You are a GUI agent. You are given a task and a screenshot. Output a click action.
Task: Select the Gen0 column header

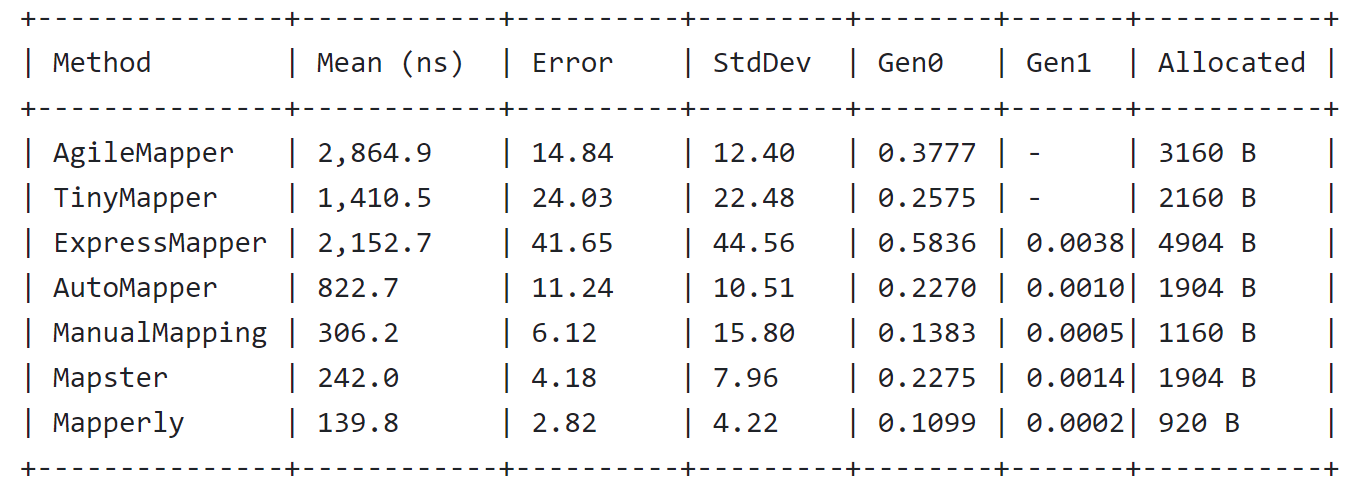910,63
